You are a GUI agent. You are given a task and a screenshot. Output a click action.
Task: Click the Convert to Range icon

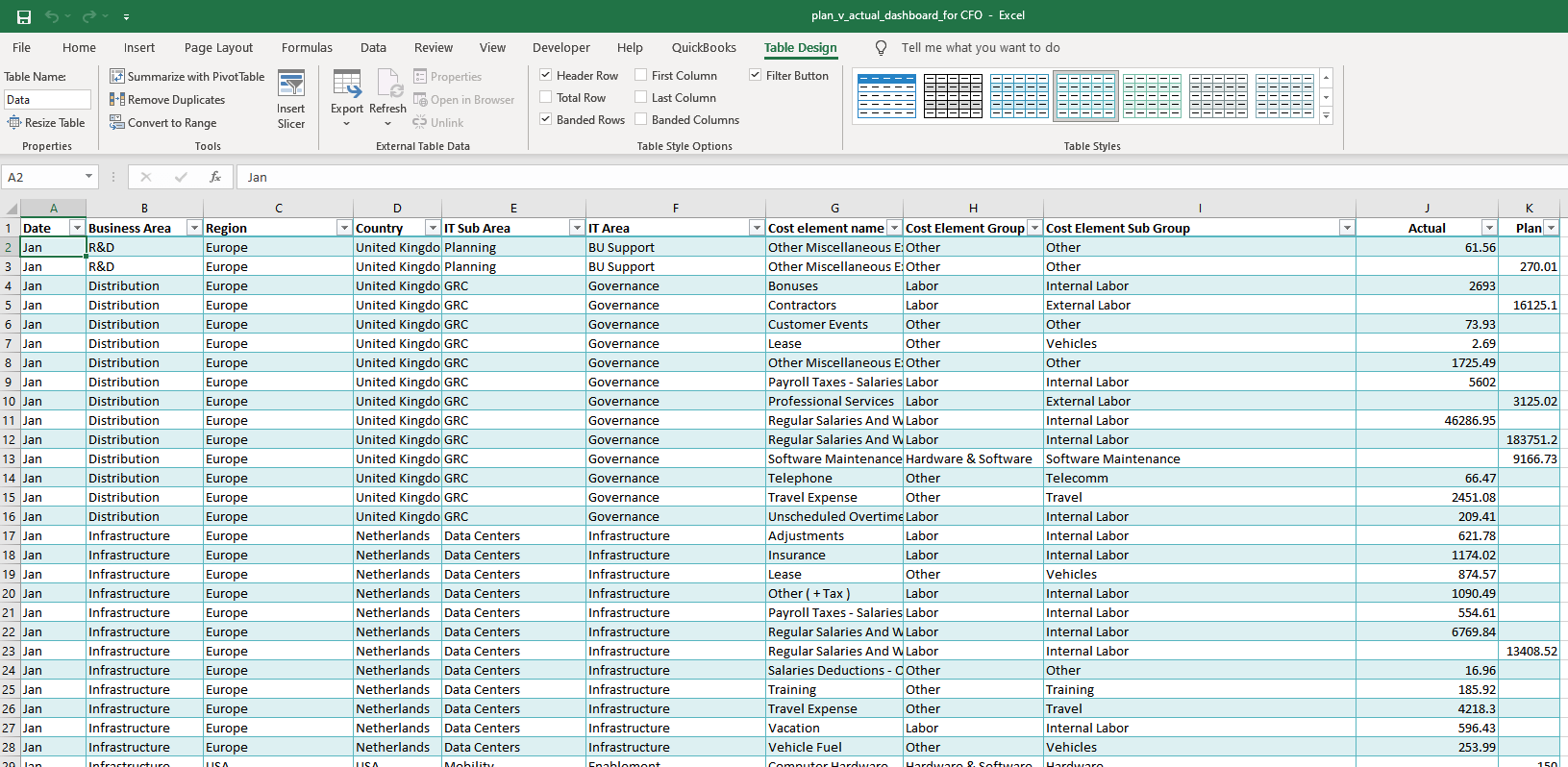[117, 122]
